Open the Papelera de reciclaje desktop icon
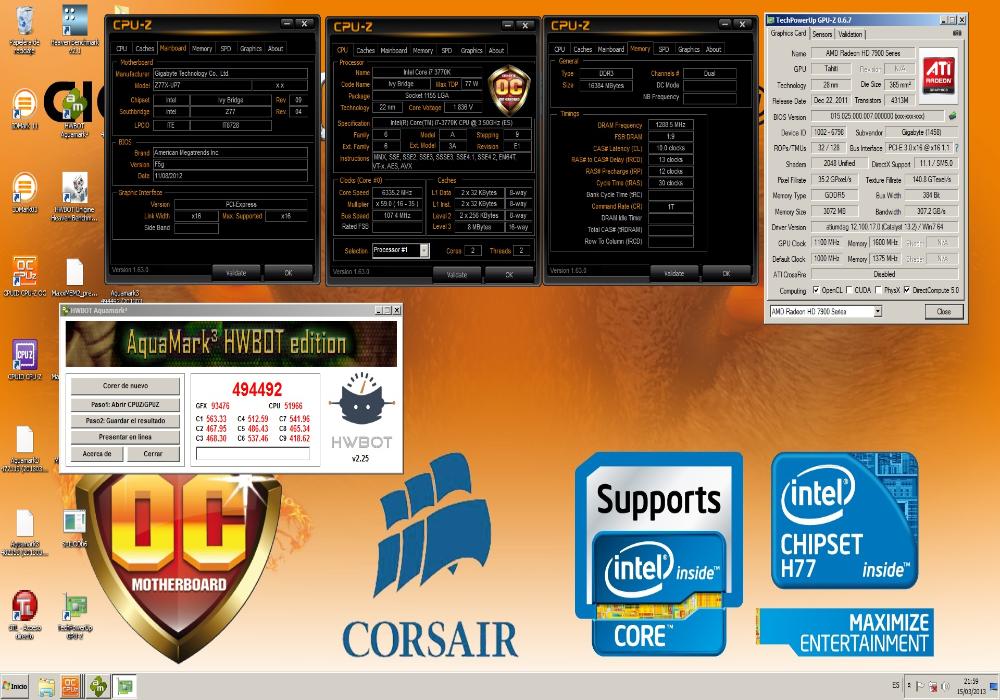This screenshot has height=700, width=1000. click(24, 29)
